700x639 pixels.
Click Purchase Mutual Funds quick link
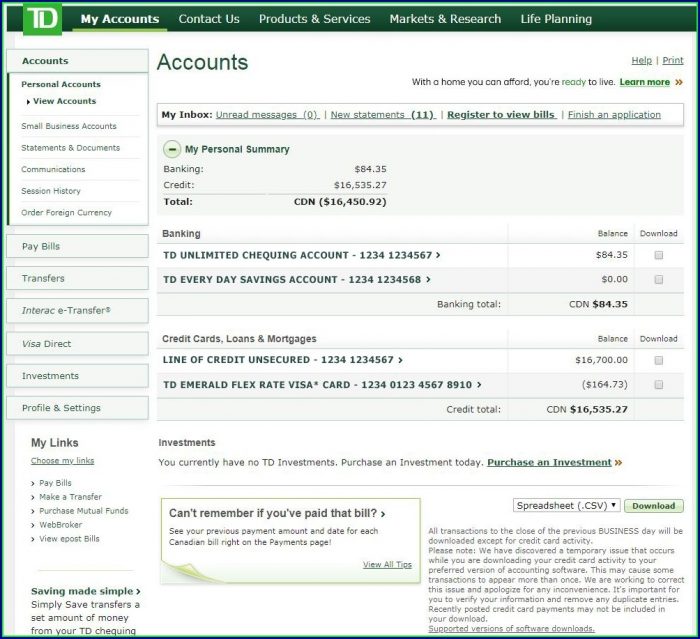83,511
